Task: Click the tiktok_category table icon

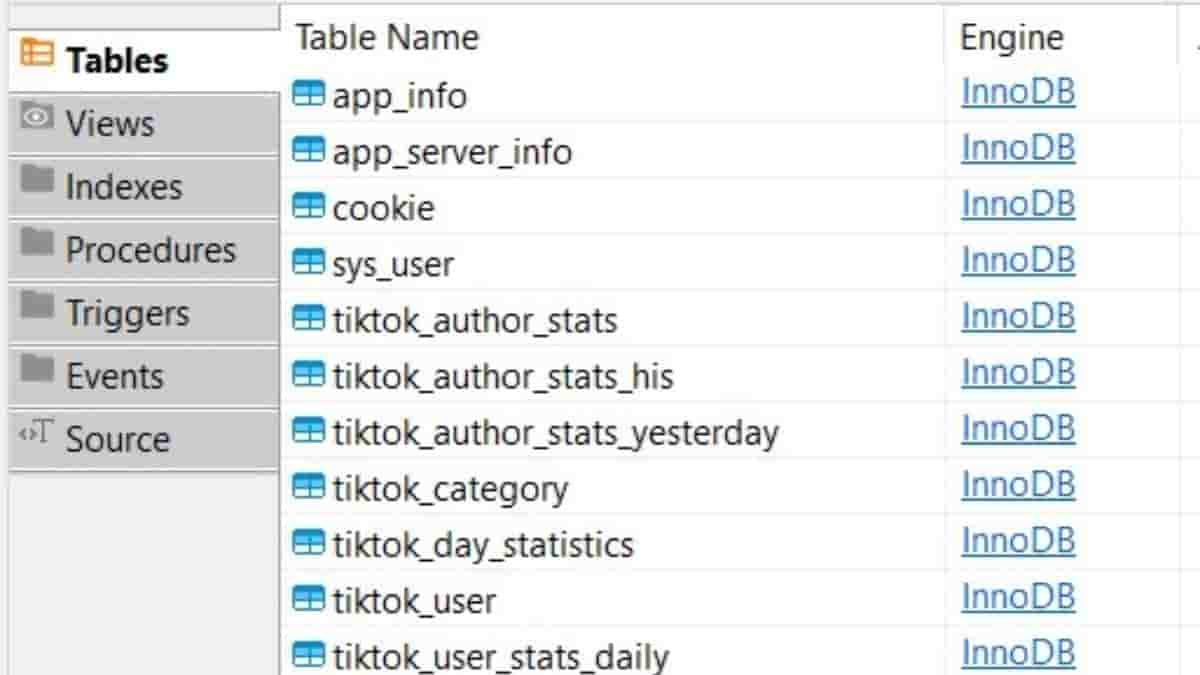Action: pyautogui.click(x=308, y=488)
